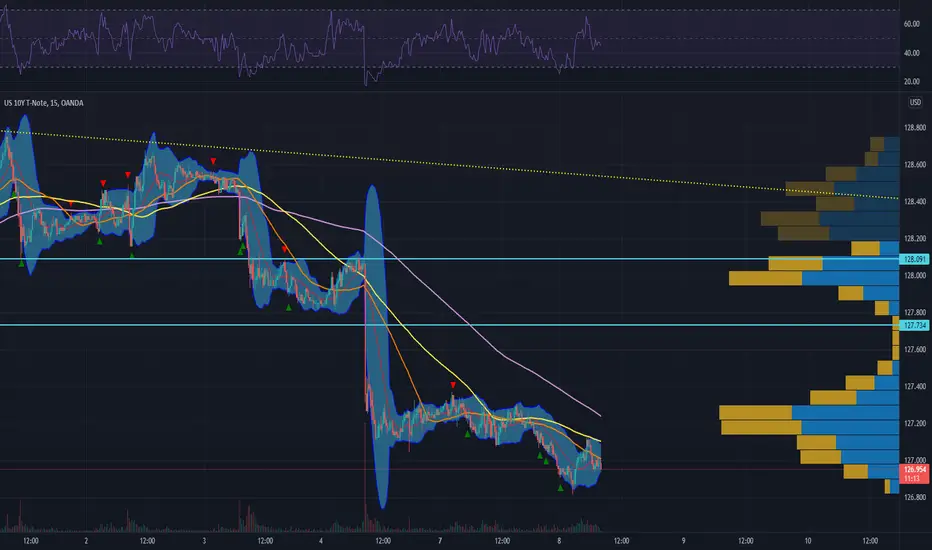Viewport: 932px width, 550px height.
Task: Click date label 2 on time axis
Action: (86, 540)
